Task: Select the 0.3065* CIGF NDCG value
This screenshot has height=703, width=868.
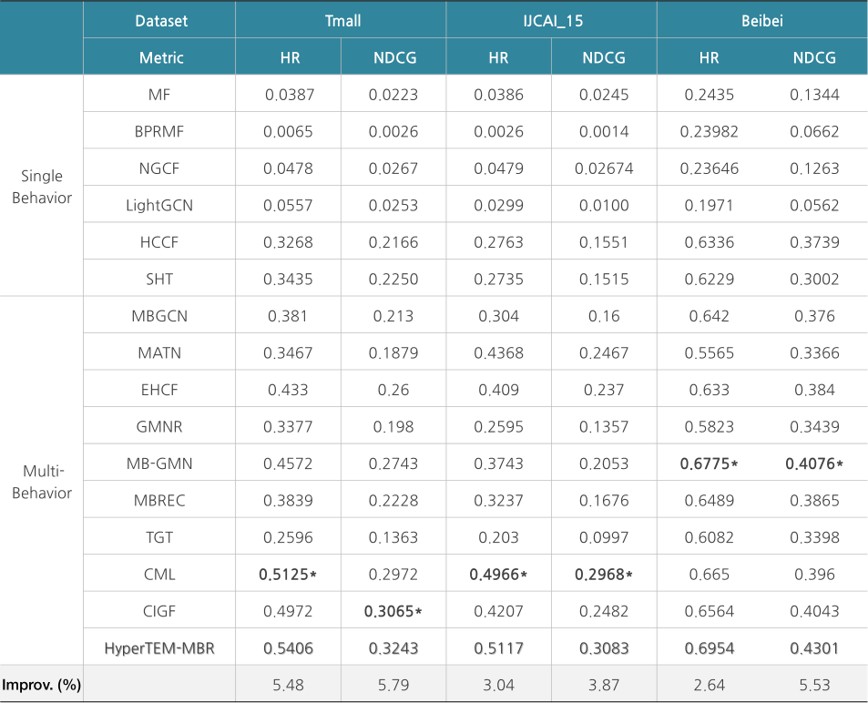Action: [396, 611]
